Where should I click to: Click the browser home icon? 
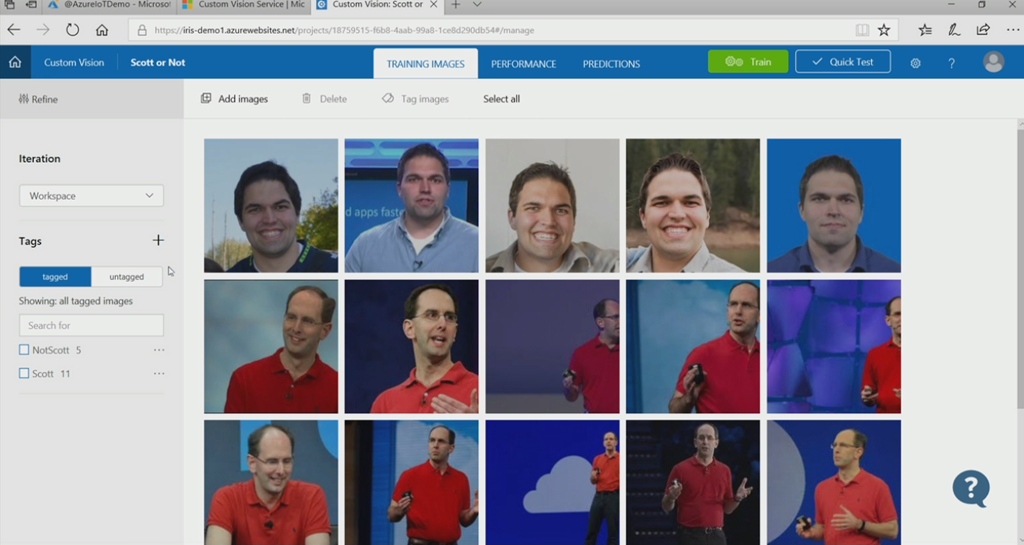[102, 30]
